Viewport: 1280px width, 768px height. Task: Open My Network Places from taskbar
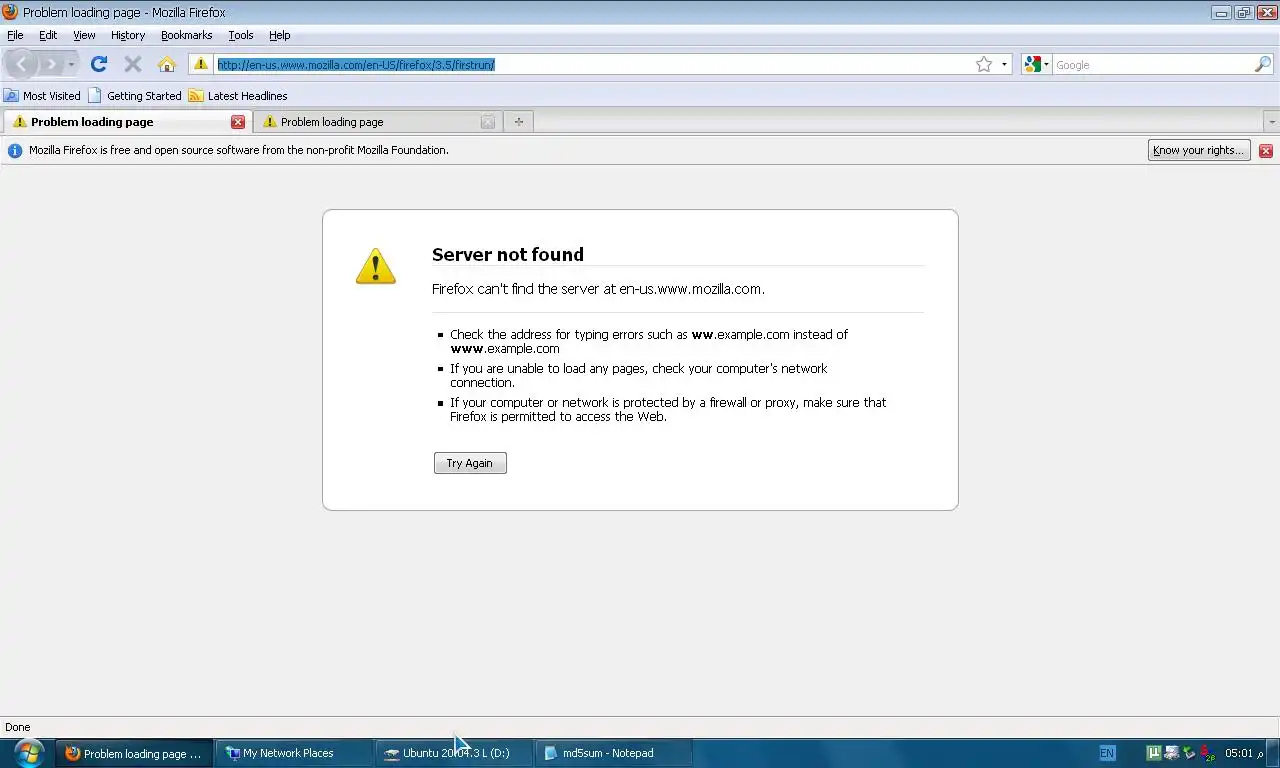(295, 753)
